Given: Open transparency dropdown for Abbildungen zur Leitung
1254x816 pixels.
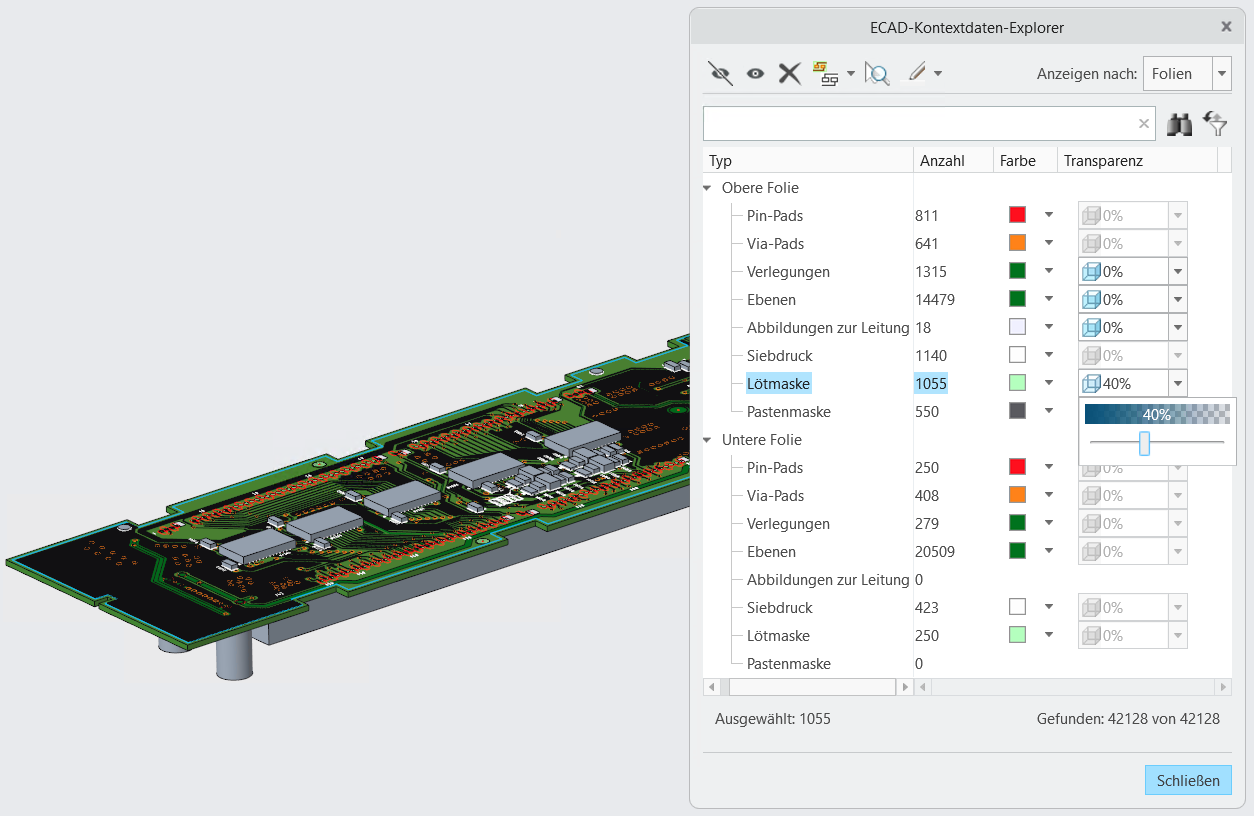Looking at the screenshot, I should (1177, 328).
